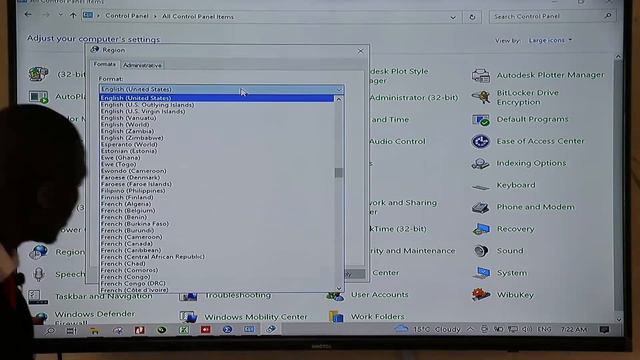Image resolution: width=640 pixels, height=360 pixels.
Task: Select French (Central African Republic)
Action: coord(216,256)
